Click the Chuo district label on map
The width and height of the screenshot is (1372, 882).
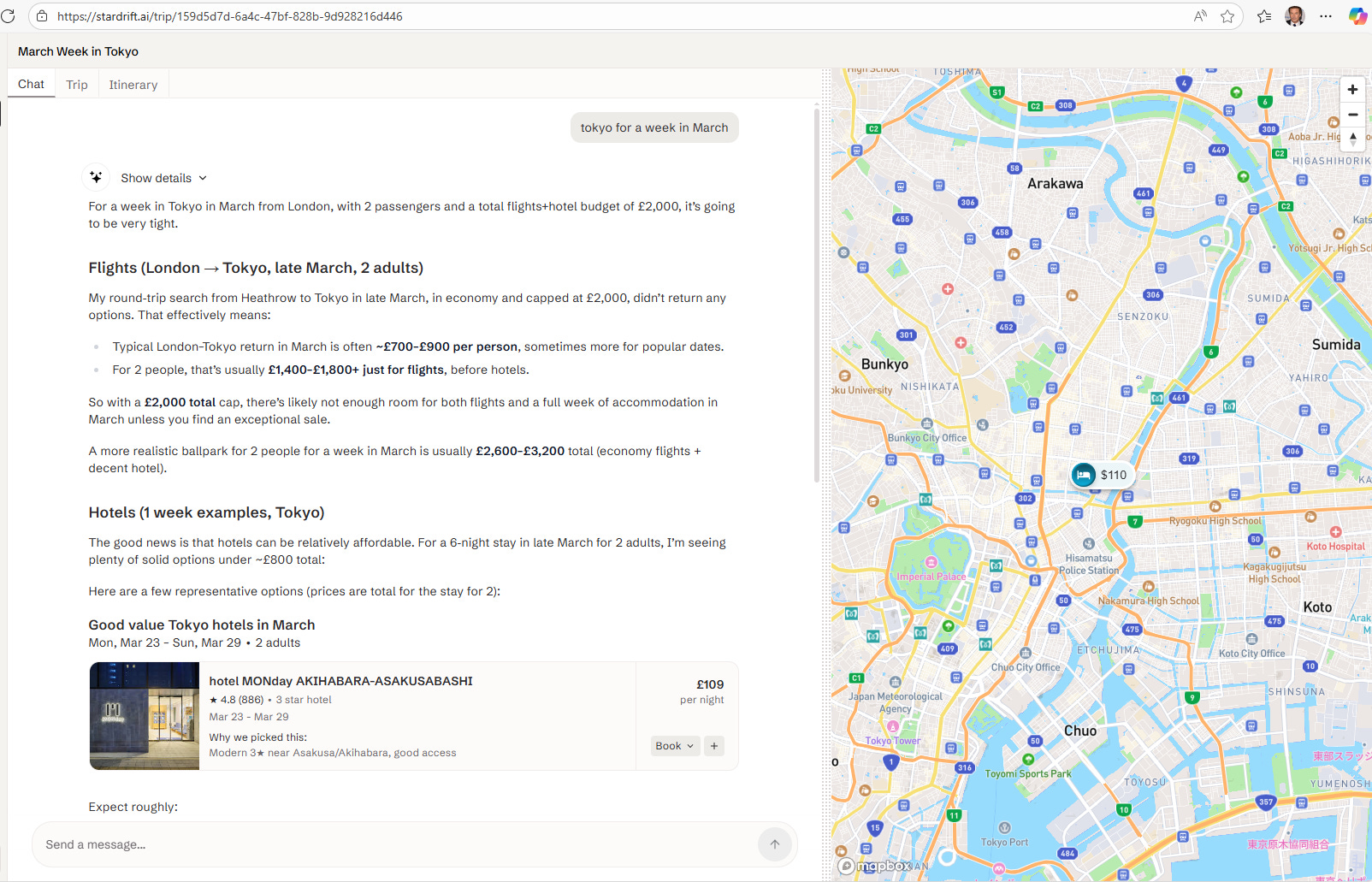pos(1079,731)
